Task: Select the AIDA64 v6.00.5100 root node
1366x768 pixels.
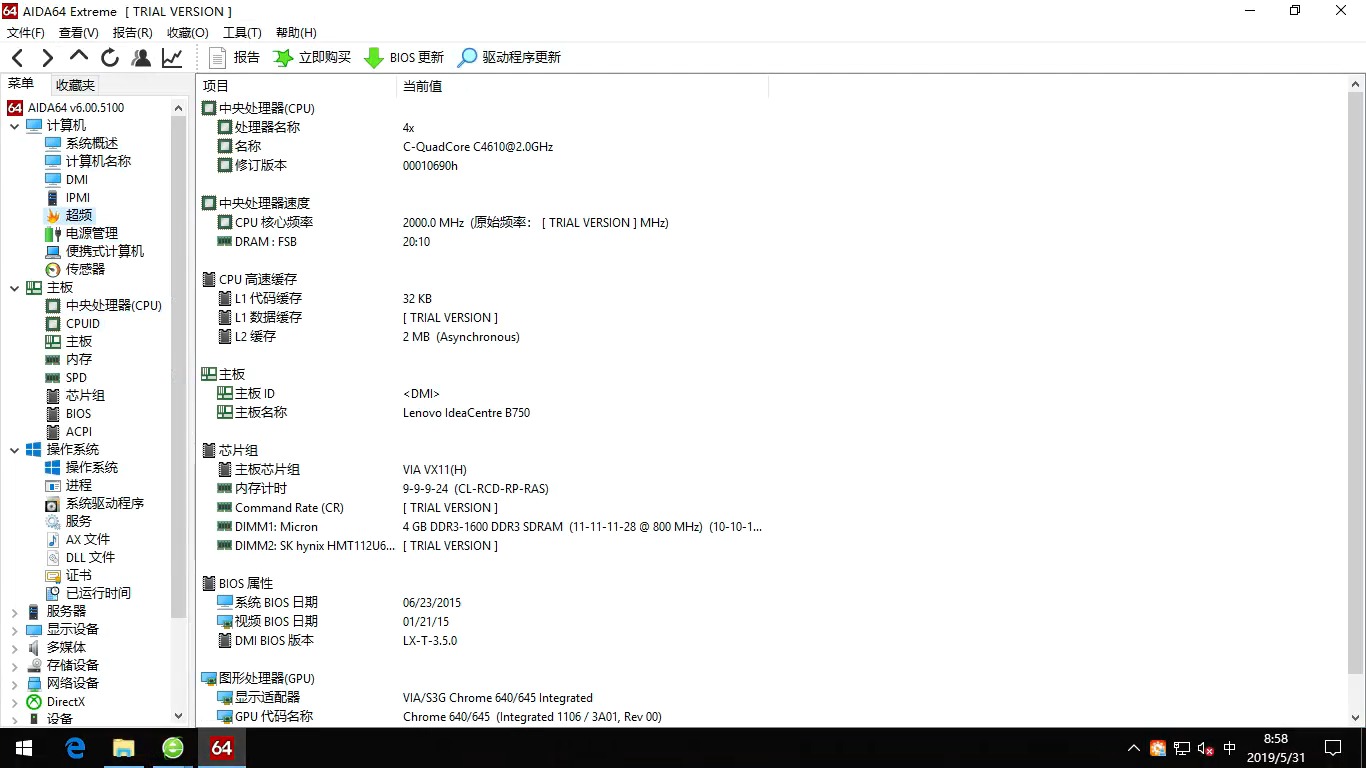Action: [x=66, y=108]
